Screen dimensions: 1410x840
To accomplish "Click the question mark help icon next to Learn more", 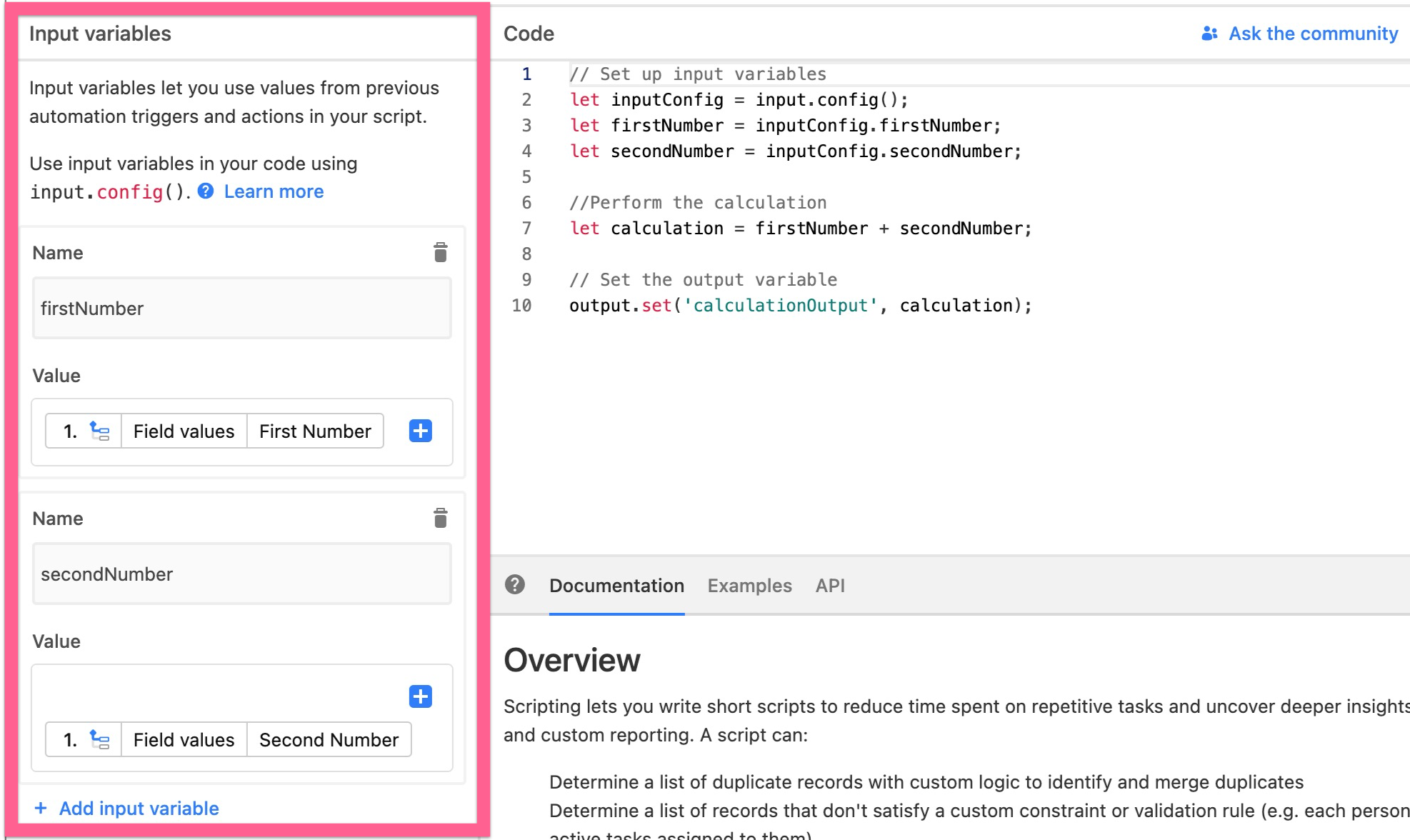I will 206,191.
